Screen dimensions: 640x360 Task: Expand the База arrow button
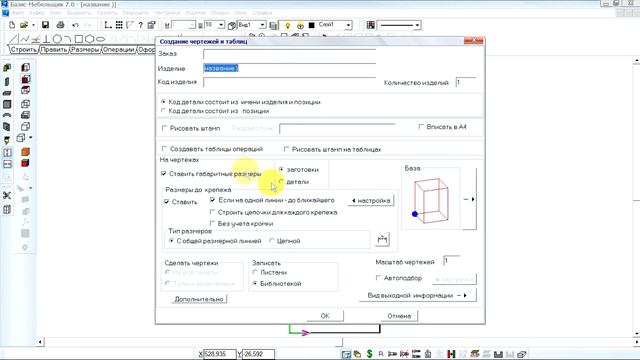click(x=469, y=199)
